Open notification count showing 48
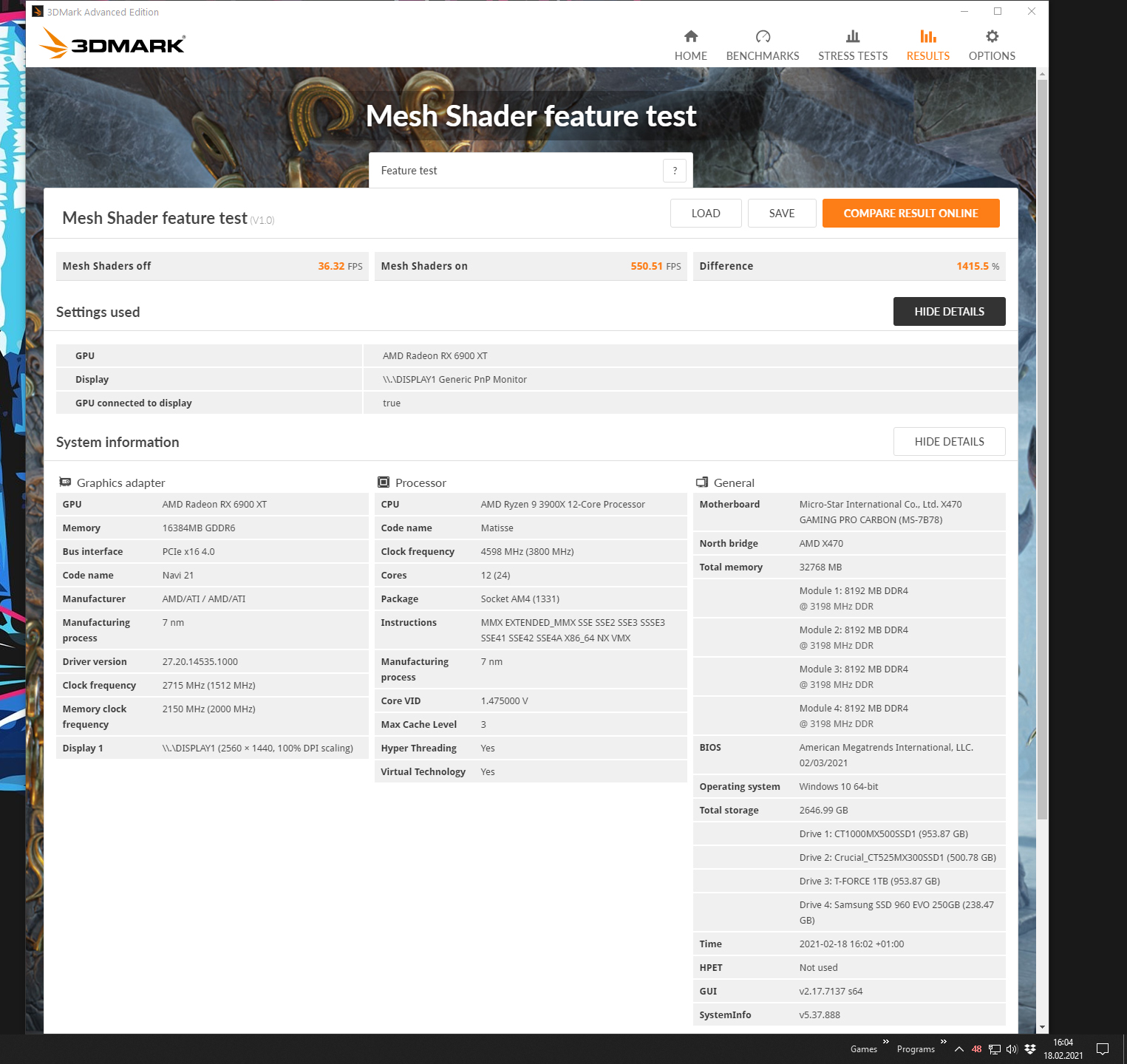 pyautogui.click(x=977, y=1048)
